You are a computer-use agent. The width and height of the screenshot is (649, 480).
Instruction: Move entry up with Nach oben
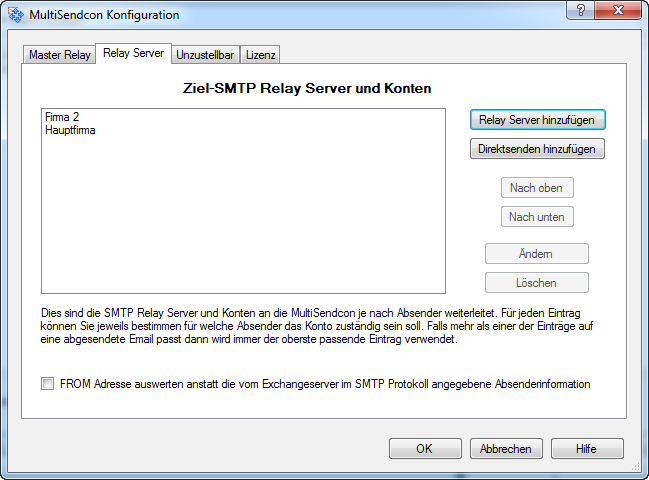537,188
